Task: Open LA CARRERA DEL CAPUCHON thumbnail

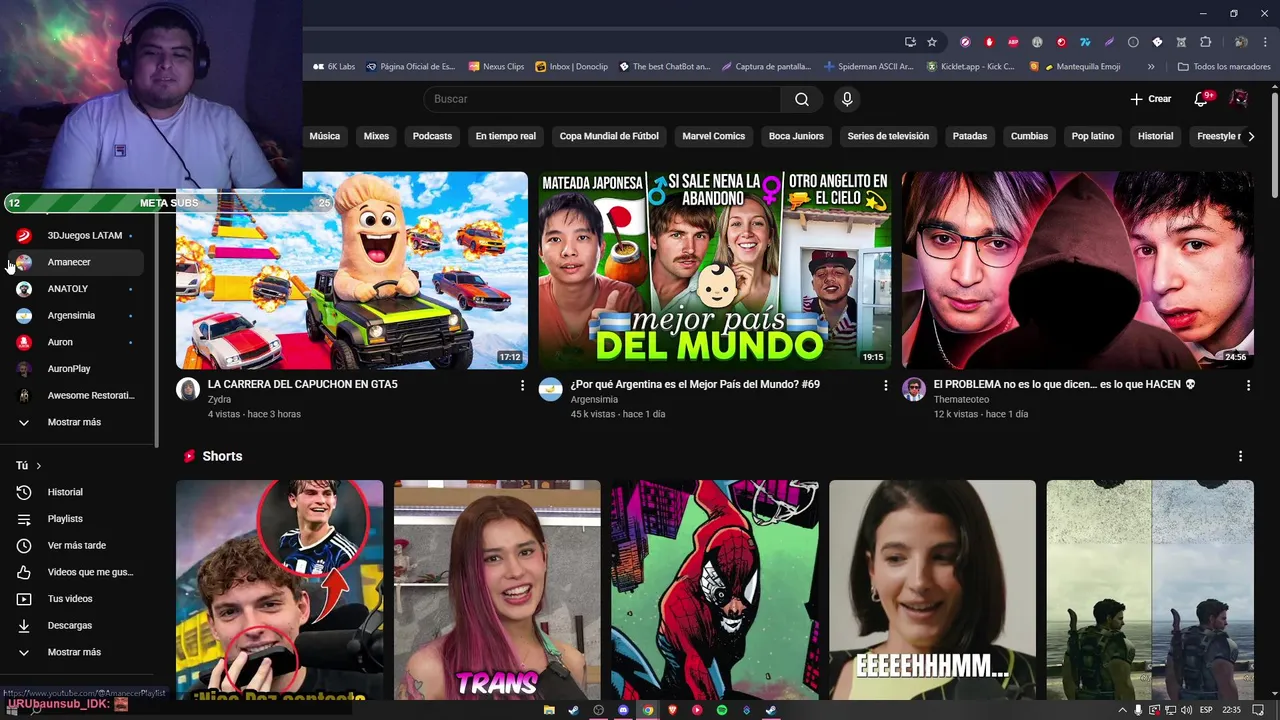Action: (x=352, y=270)
